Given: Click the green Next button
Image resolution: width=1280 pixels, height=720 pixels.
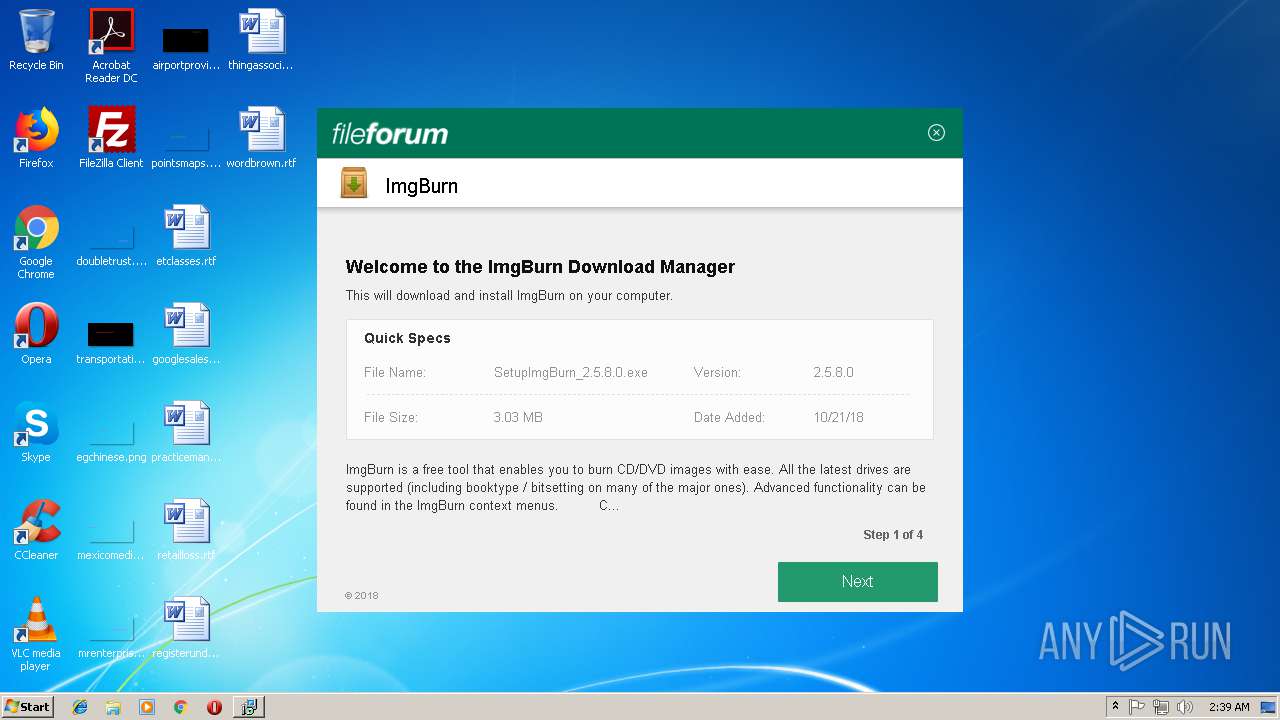Looking at the screenshot, I should 857,581.
